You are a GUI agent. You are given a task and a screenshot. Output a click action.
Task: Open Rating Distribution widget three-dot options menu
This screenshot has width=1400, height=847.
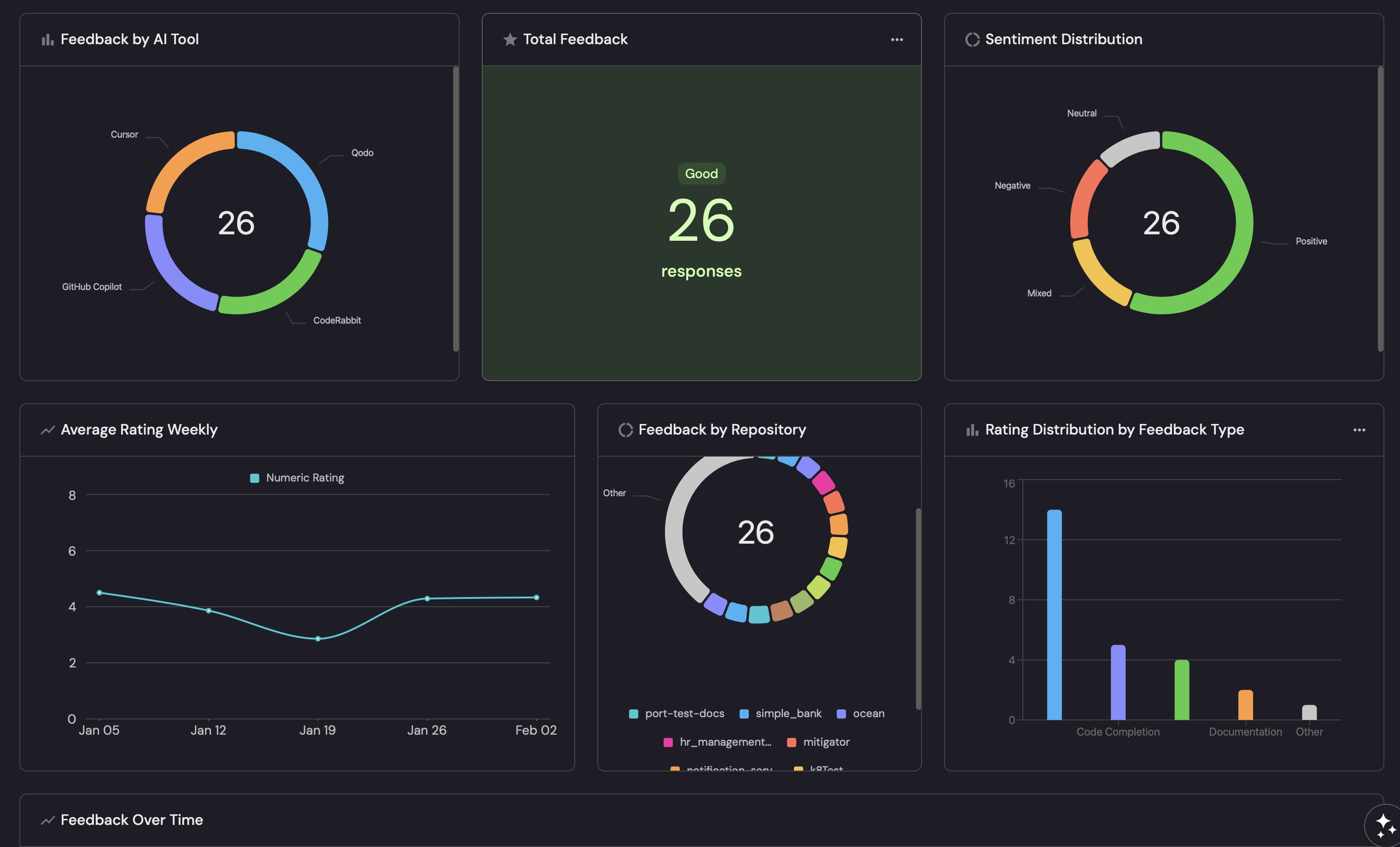coord(1359,429)
